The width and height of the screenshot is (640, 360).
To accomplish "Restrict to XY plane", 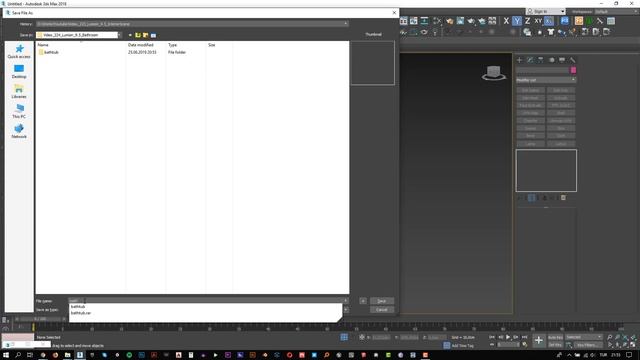I will [x=538, y=21].
